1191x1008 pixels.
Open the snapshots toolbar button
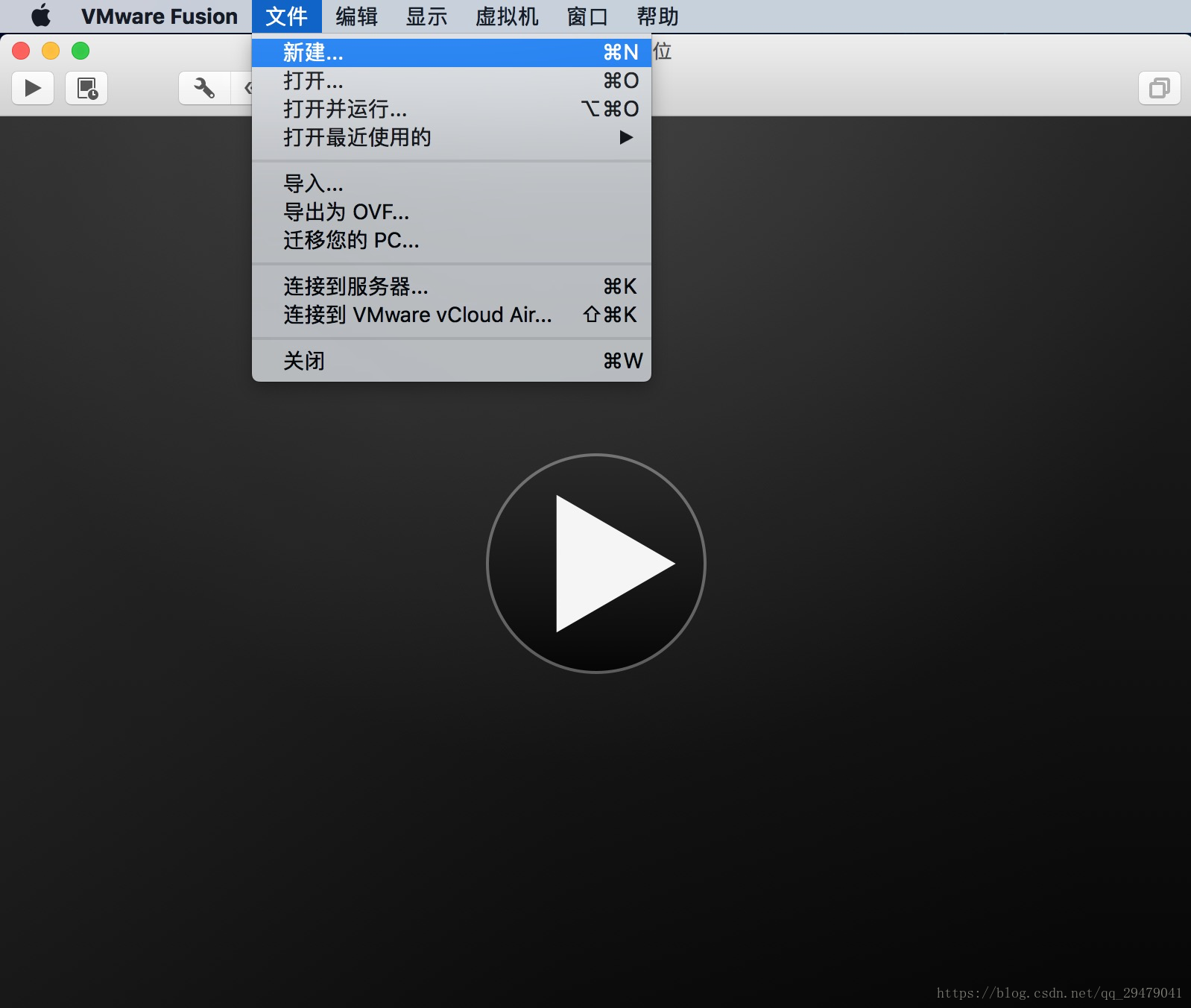coord(86,88)
